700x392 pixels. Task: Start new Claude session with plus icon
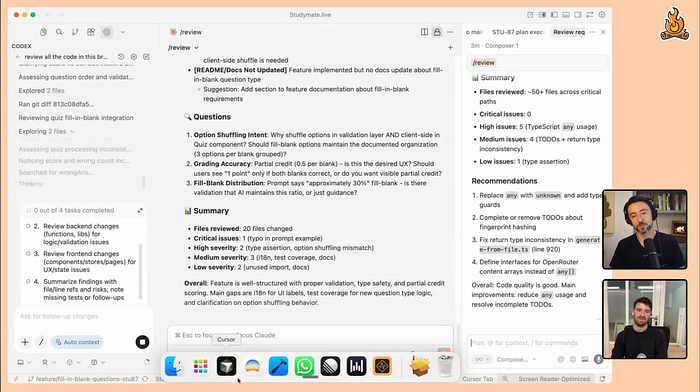tap(450, 47)
